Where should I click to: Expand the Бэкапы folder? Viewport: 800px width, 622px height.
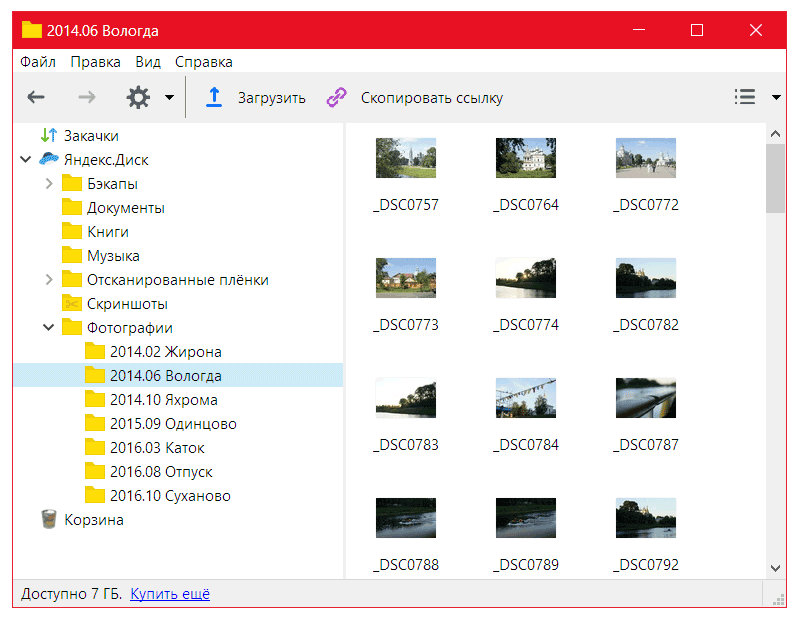coord(48,183)
